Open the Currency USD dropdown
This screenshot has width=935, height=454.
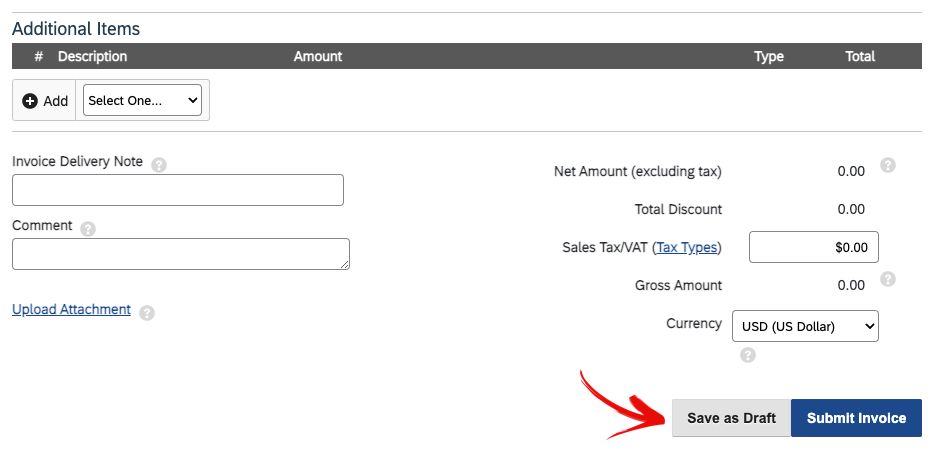(x=805, y=326)
